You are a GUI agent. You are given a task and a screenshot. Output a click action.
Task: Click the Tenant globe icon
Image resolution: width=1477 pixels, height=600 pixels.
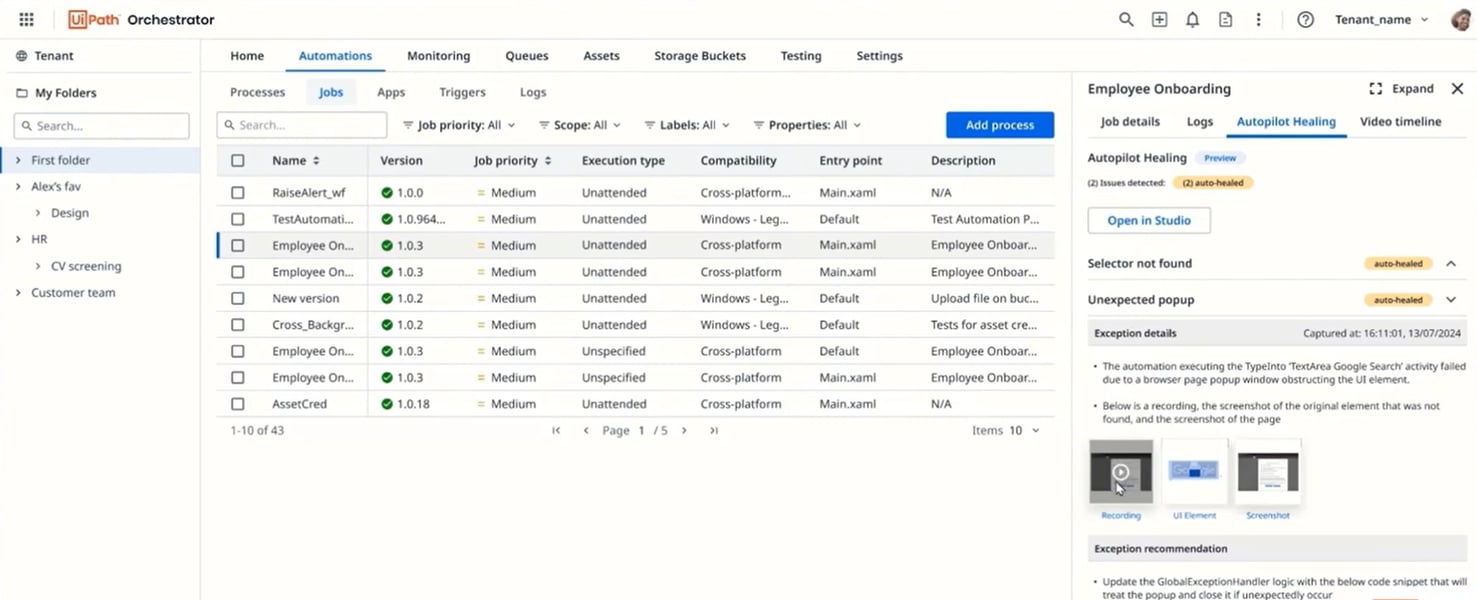pos(21,56)
